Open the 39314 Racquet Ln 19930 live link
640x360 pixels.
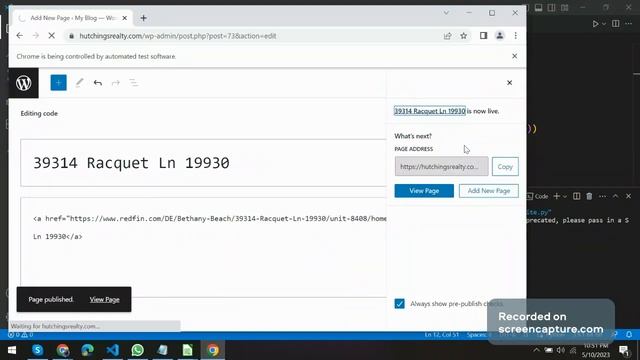tap(429, 111)
